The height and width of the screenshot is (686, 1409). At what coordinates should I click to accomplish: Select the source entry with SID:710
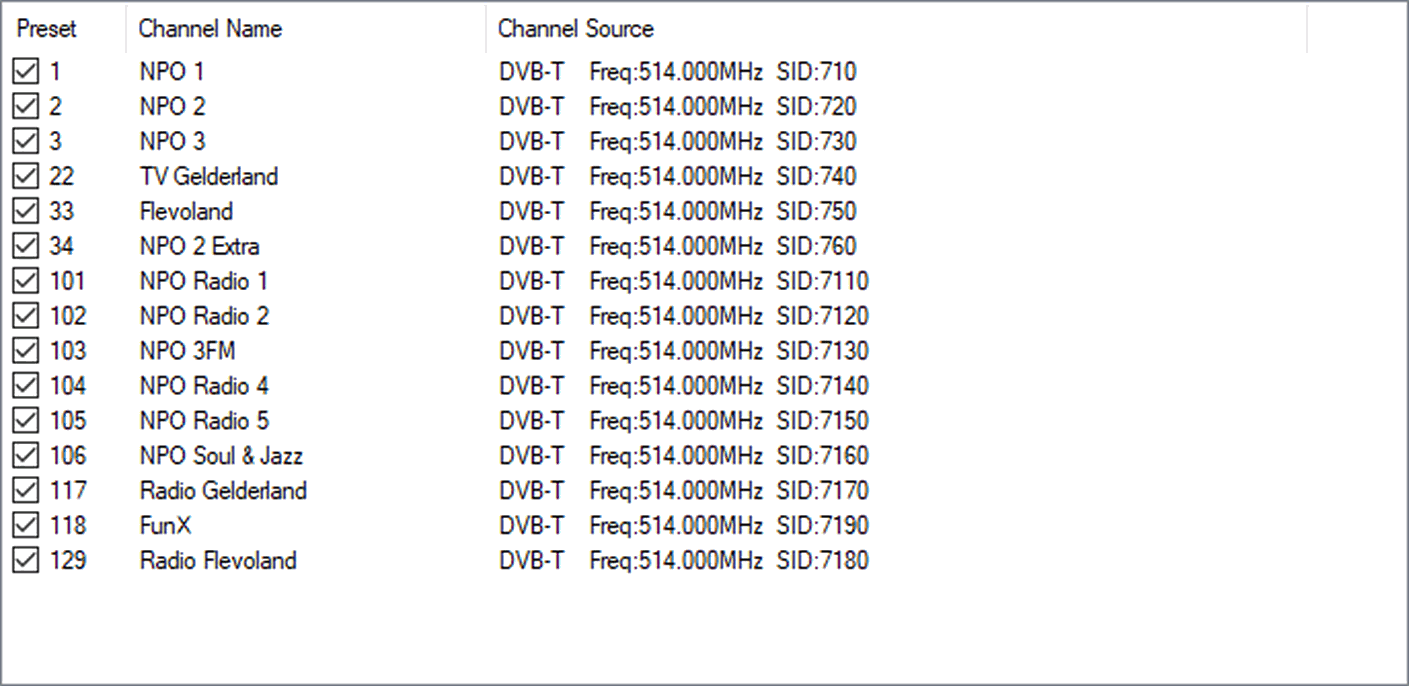click(677, 72)
